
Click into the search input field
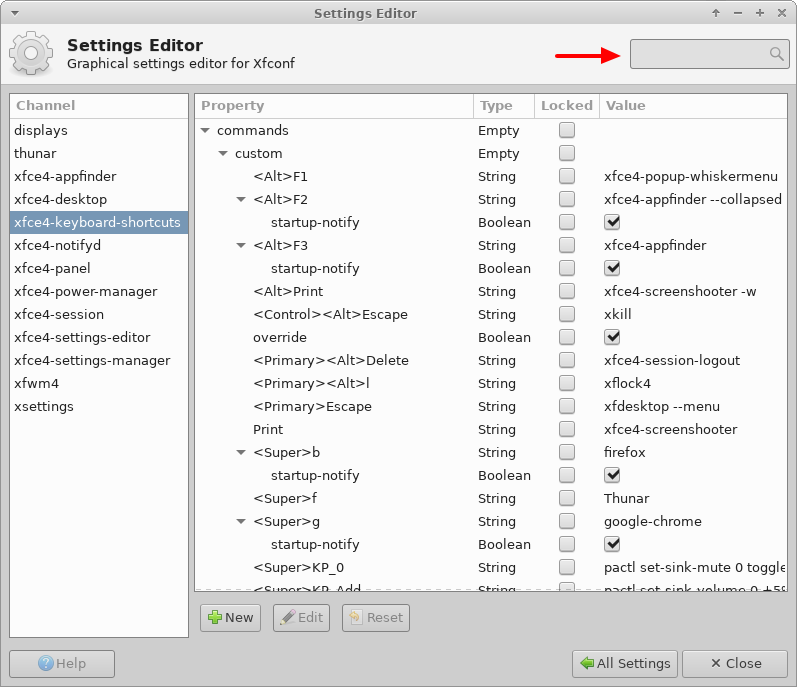click(698, 54)
